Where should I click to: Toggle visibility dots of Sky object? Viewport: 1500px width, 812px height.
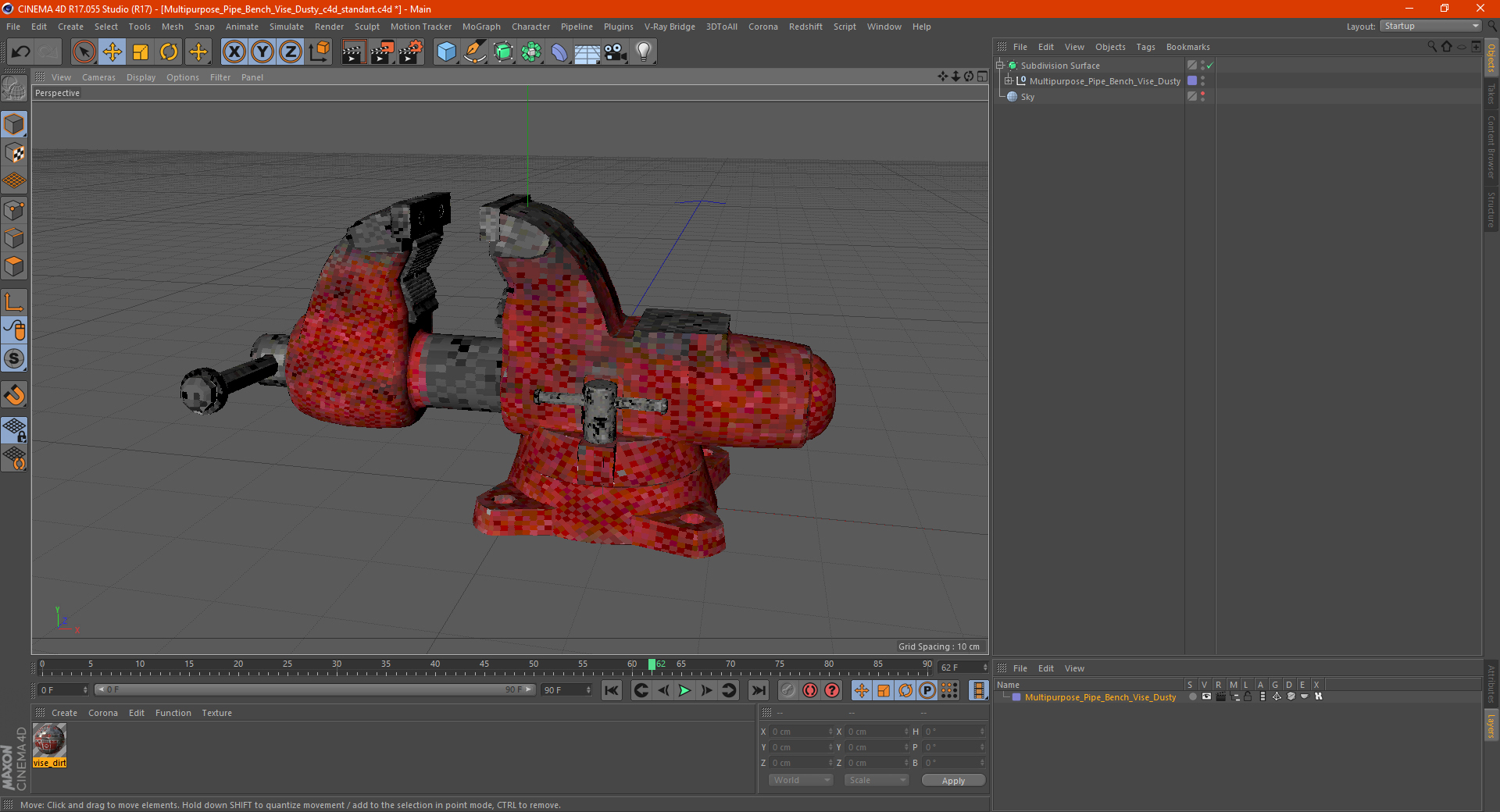pyautogui.click(x=1202, y=97)
